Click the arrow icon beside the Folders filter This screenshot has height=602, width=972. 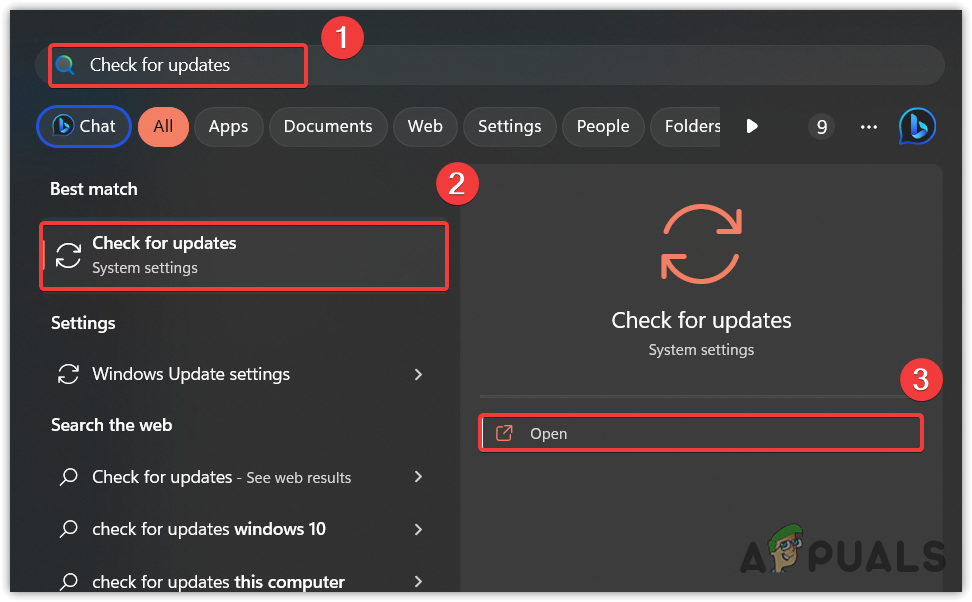[752, 125]
